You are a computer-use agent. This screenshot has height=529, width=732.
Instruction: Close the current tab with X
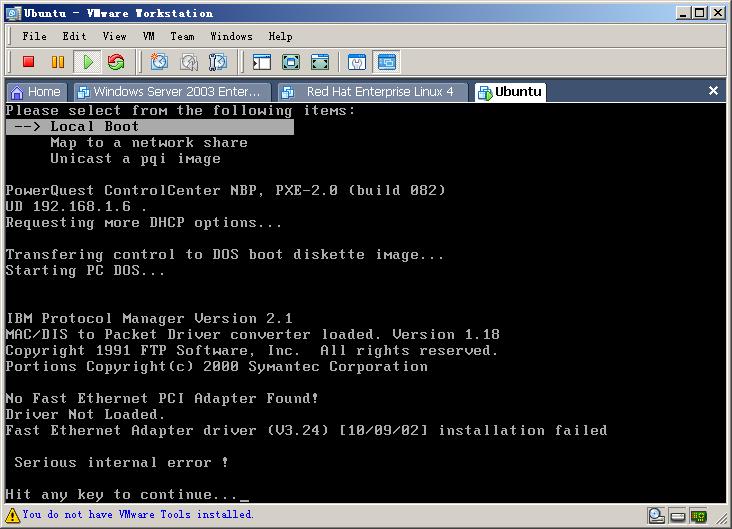[713, 91]
